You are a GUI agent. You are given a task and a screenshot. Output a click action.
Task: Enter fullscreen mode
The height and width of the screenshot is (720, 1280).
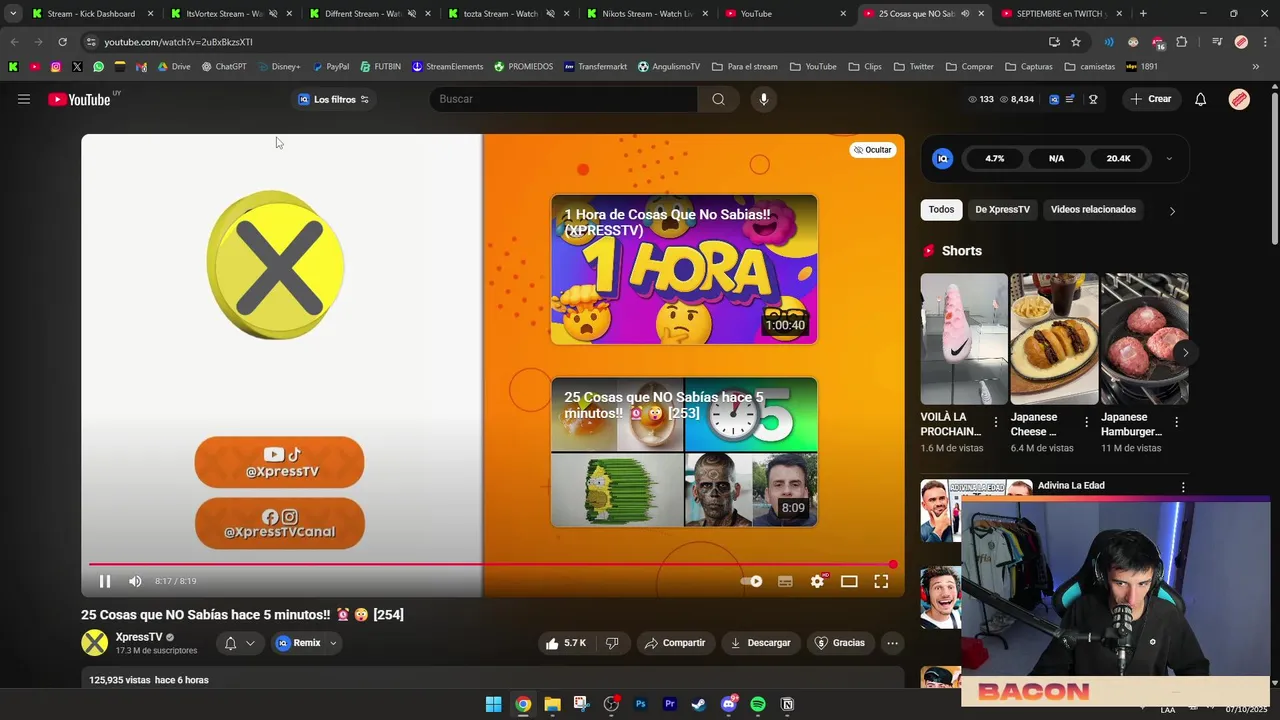click(881, 581)
